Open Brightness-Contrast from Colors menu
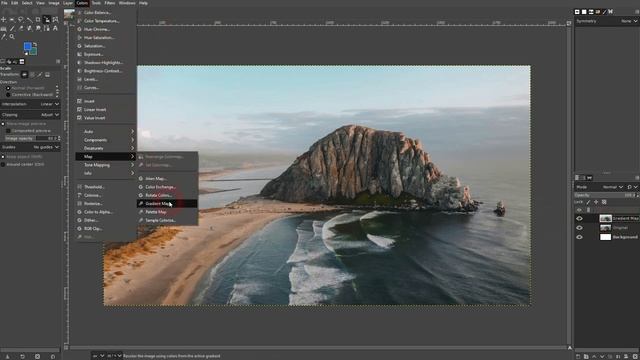640x360 pixels. pyautogui.click(x=106, y=71)
